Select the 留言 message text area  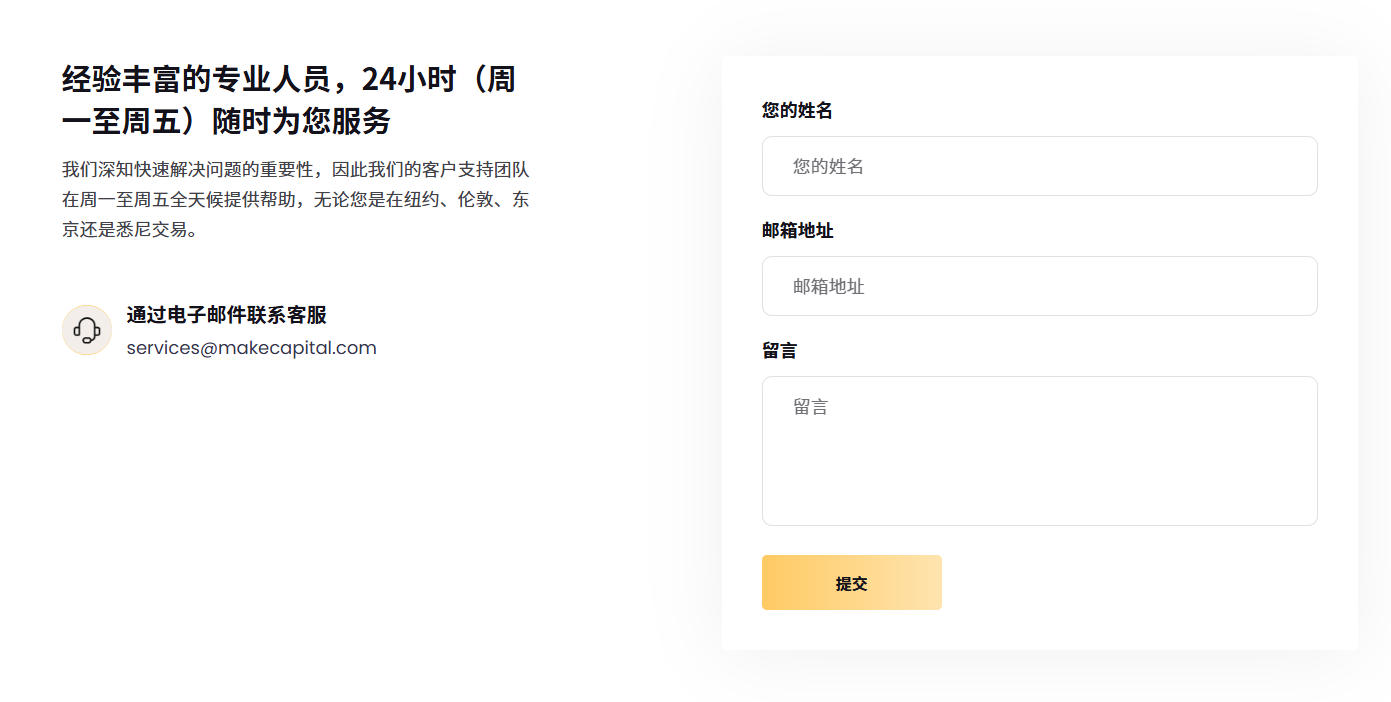pyautogui.click(x=1039, y=450)
